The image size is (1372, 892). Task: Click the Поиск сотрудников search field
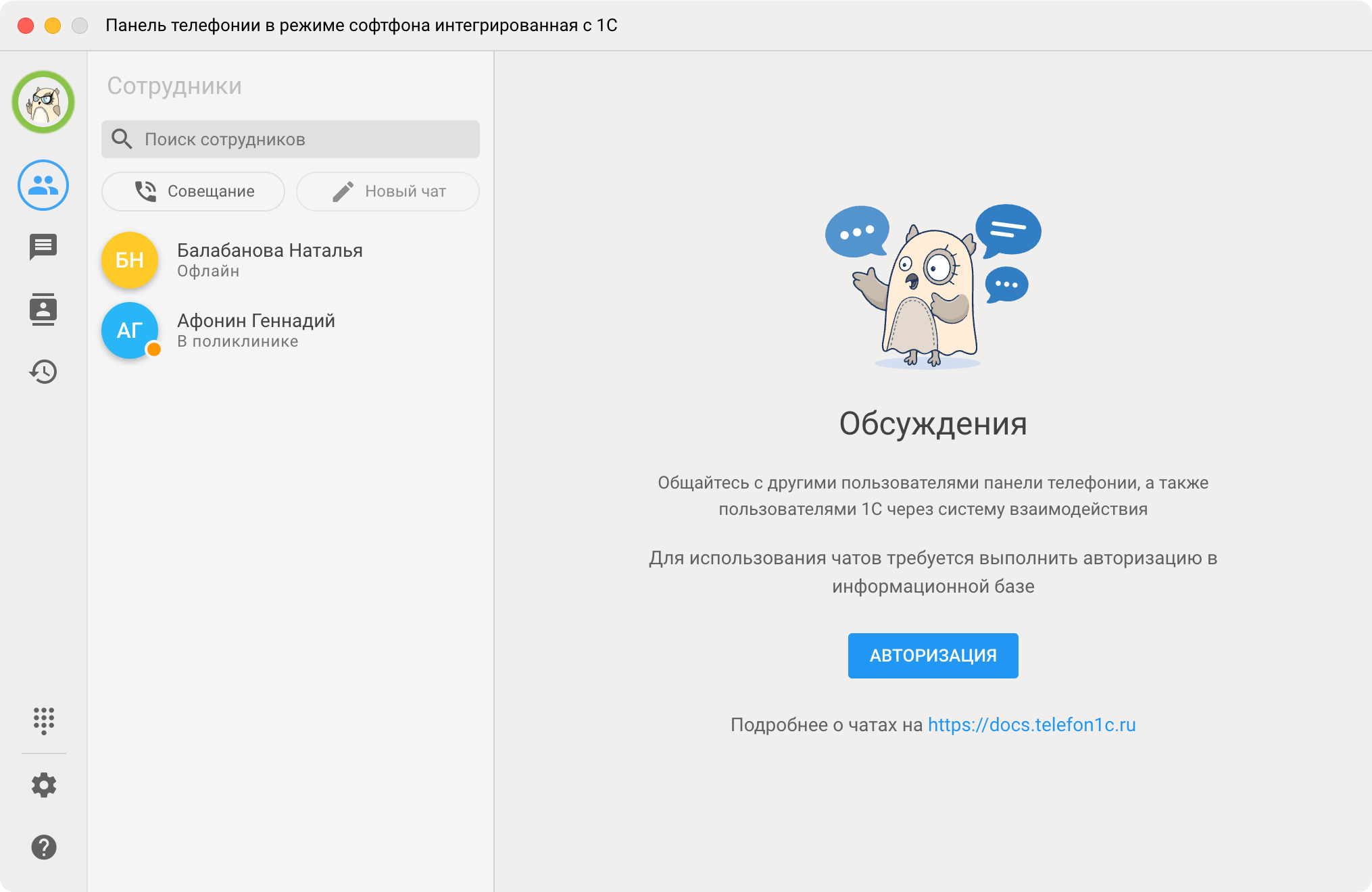291,139
